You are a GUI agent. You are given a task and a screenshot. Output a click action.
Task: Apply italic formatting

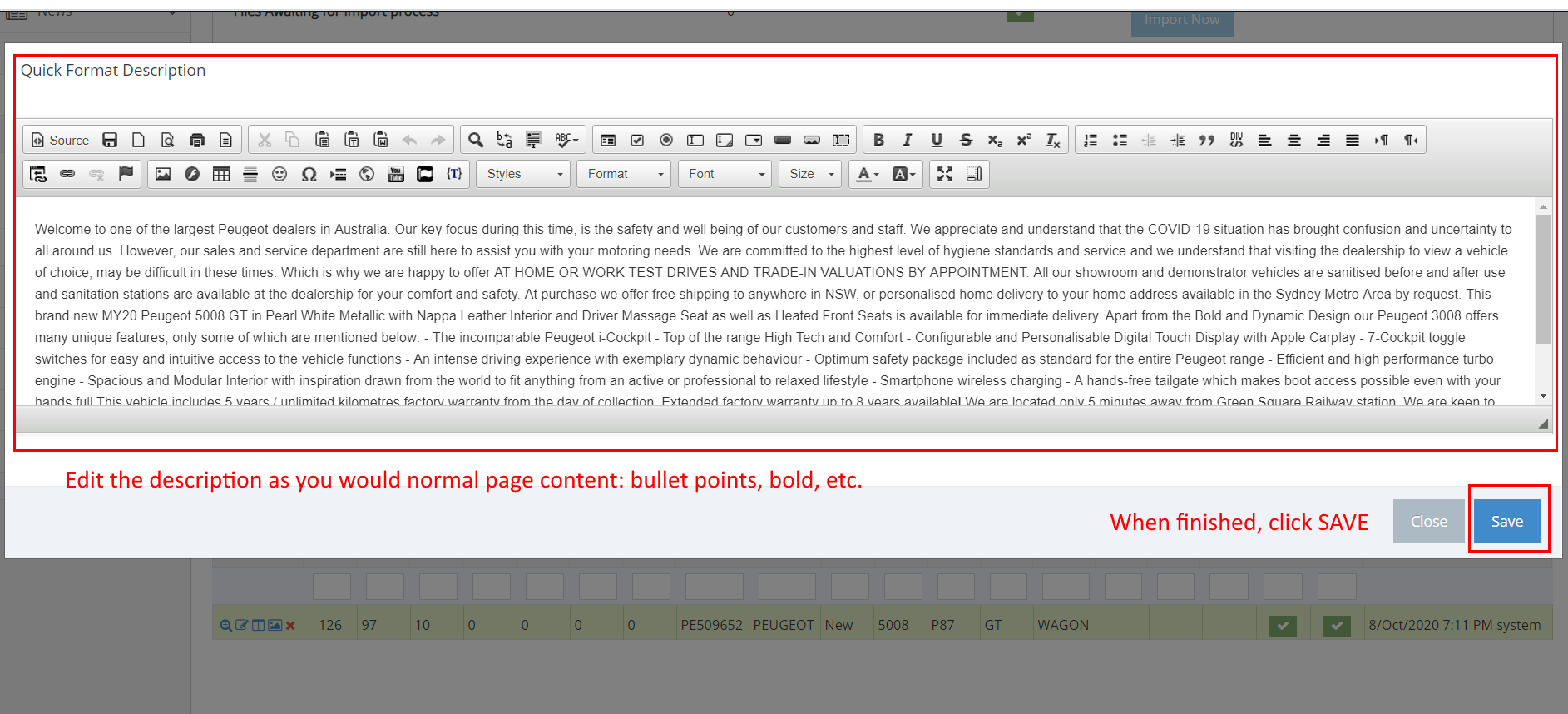click(x=908, y=140)
